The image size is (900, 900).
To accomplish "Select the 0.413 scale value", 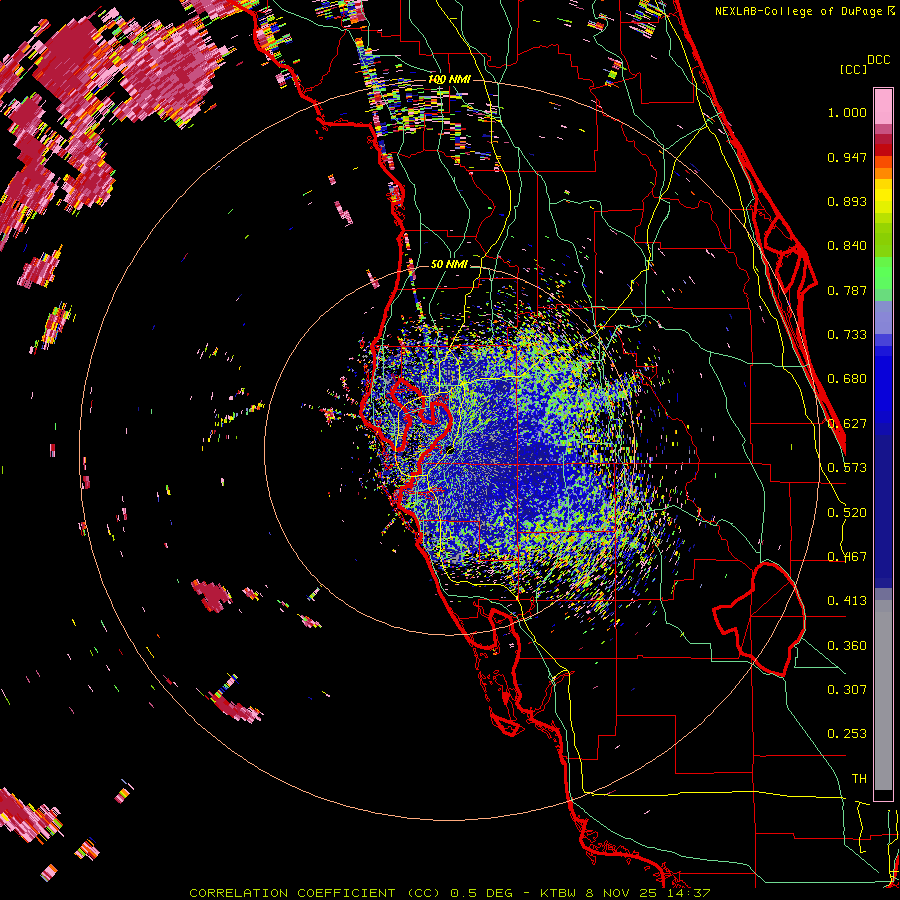I will tap(847, 601).
